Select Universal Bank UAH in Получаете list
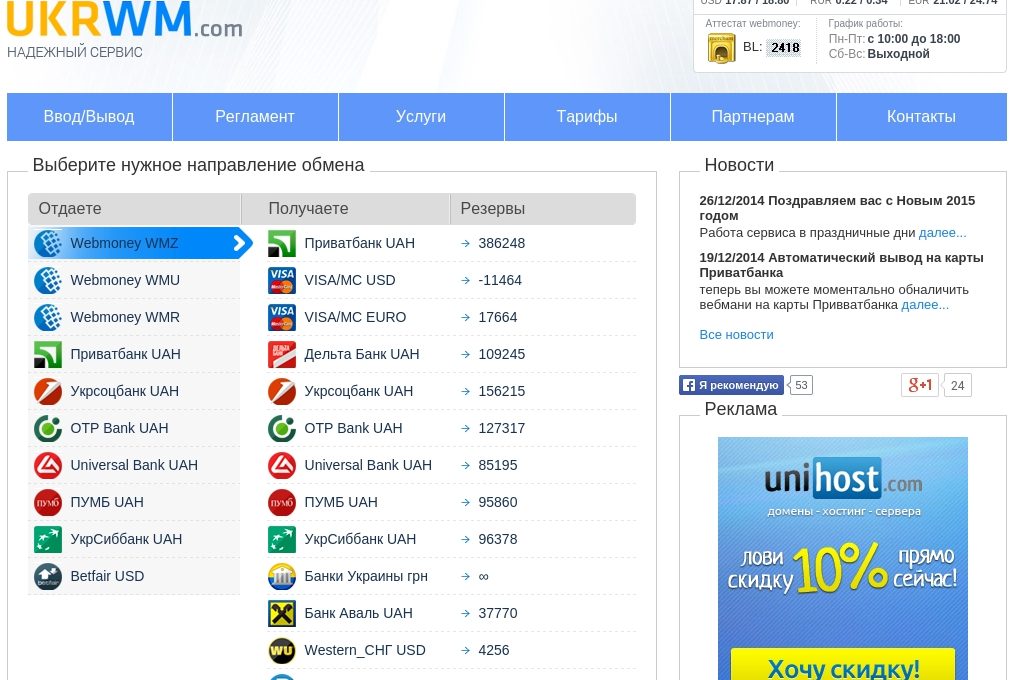This screenshot has height=680, width=1013. click(x=368, y=465)
